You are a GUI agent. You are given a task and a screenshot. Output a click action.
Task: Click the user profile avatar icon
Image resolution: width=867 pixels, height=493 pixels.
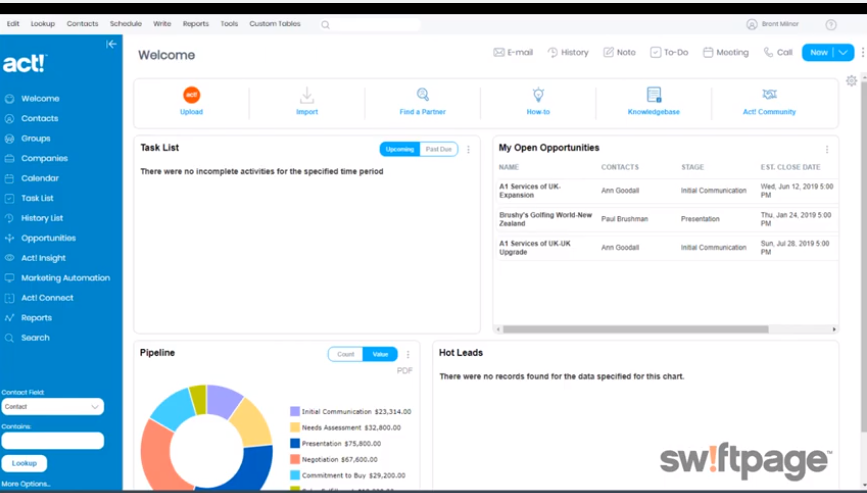click(x=751, y=24)
